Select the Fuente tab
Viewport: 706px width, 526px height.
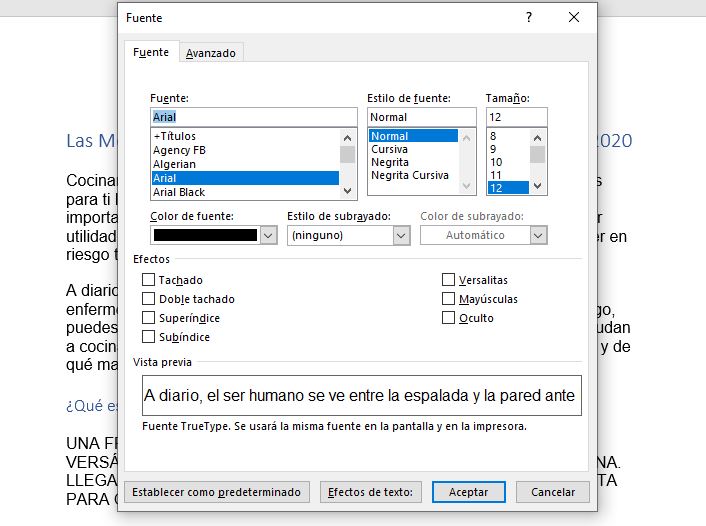point(151,53)
